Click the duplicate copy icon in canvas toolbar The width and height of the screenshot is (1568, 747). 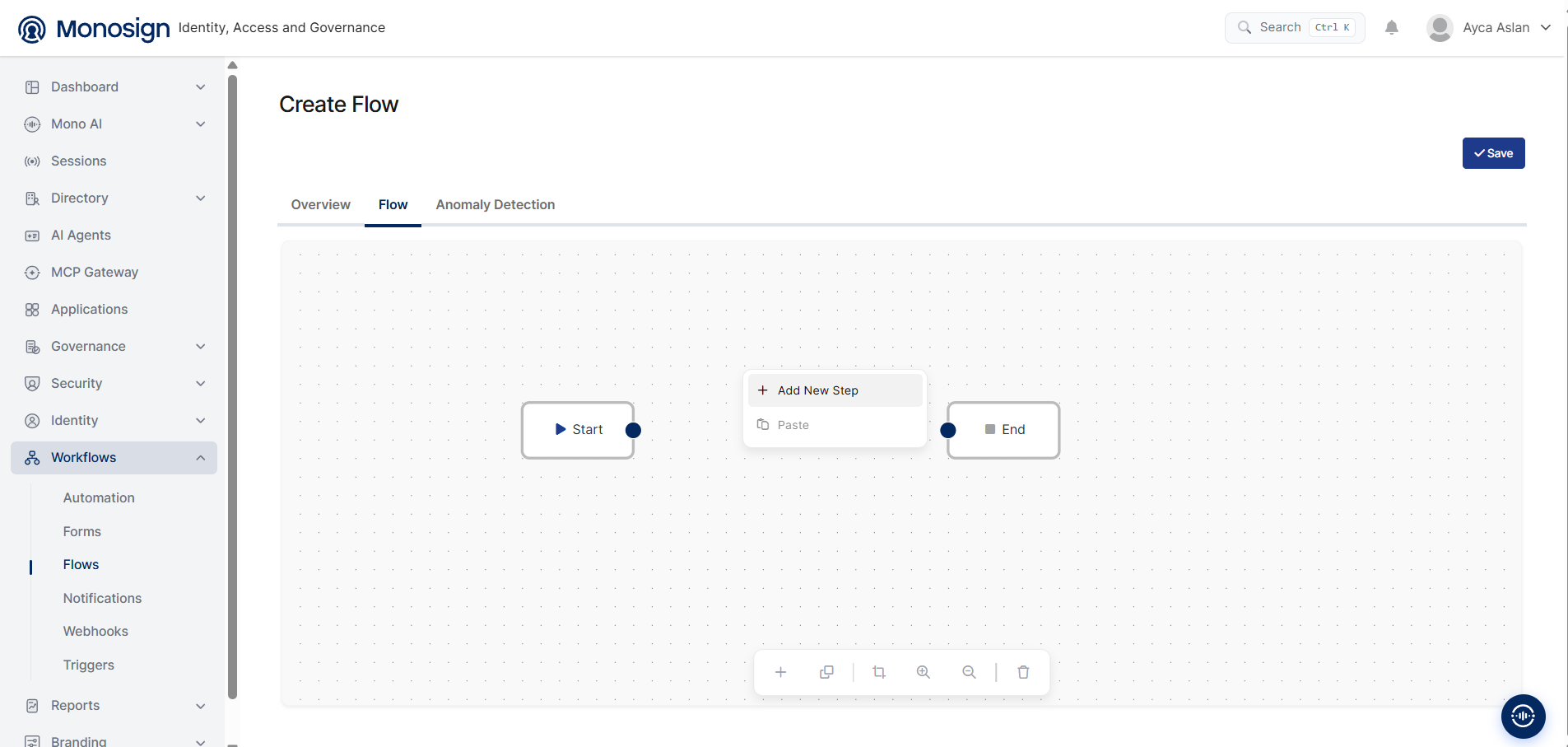(x=826, y=672)
